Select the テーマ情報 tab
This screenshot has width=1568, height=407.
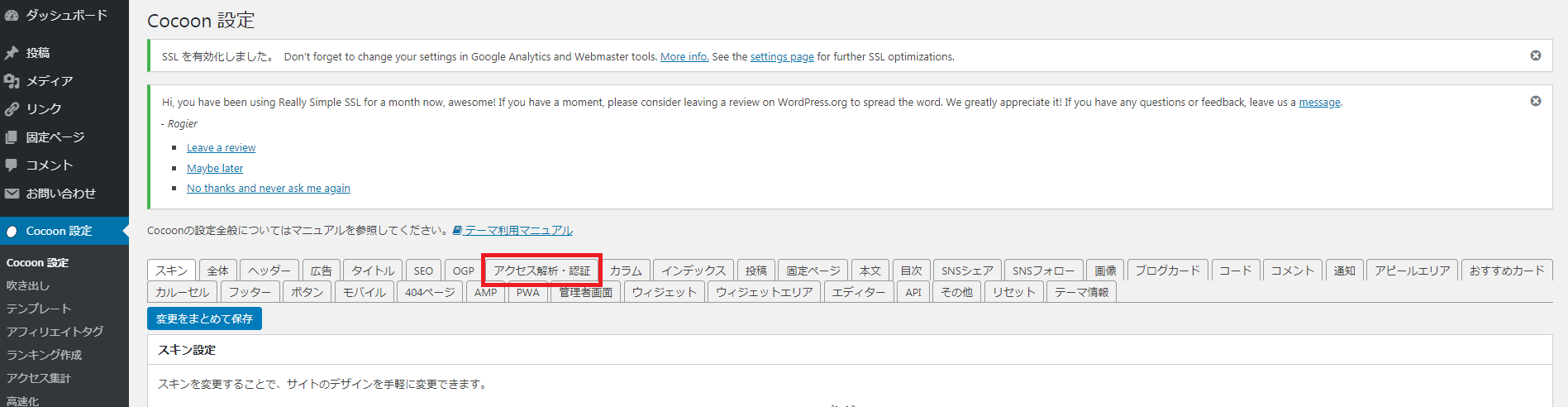pos(1081,292)
